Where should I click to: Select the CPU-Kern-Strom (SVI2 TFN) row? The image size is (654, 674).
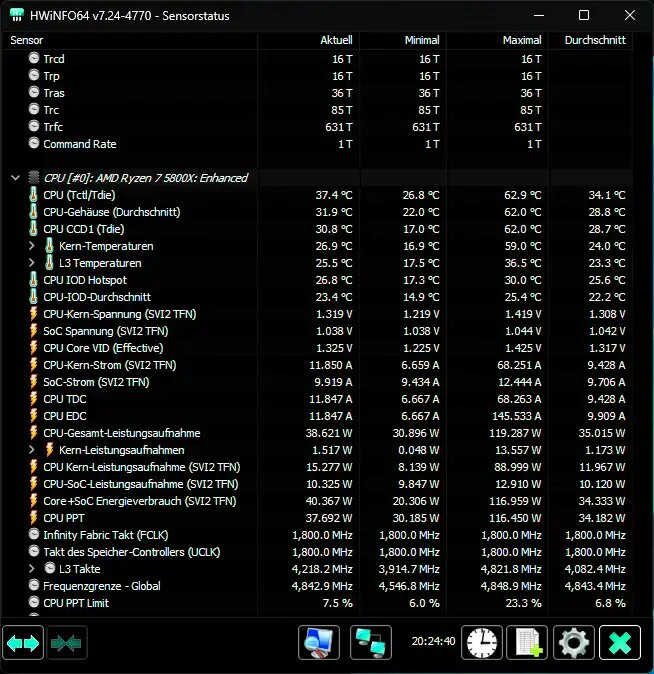click(318, 365)
